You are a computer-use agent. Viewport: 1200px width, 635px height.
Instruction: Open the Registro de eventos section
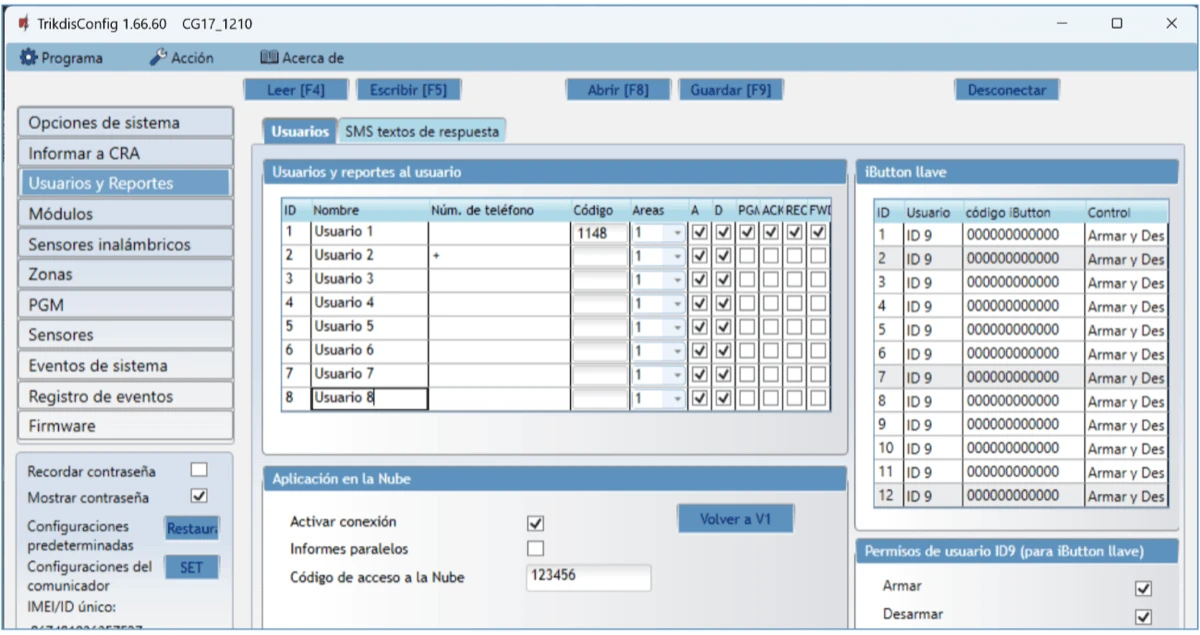[125, 396]
